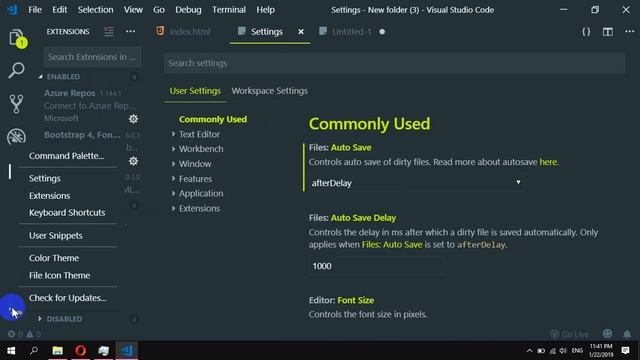Open Extensions panel more actions ellipsis

coord(130,31)
